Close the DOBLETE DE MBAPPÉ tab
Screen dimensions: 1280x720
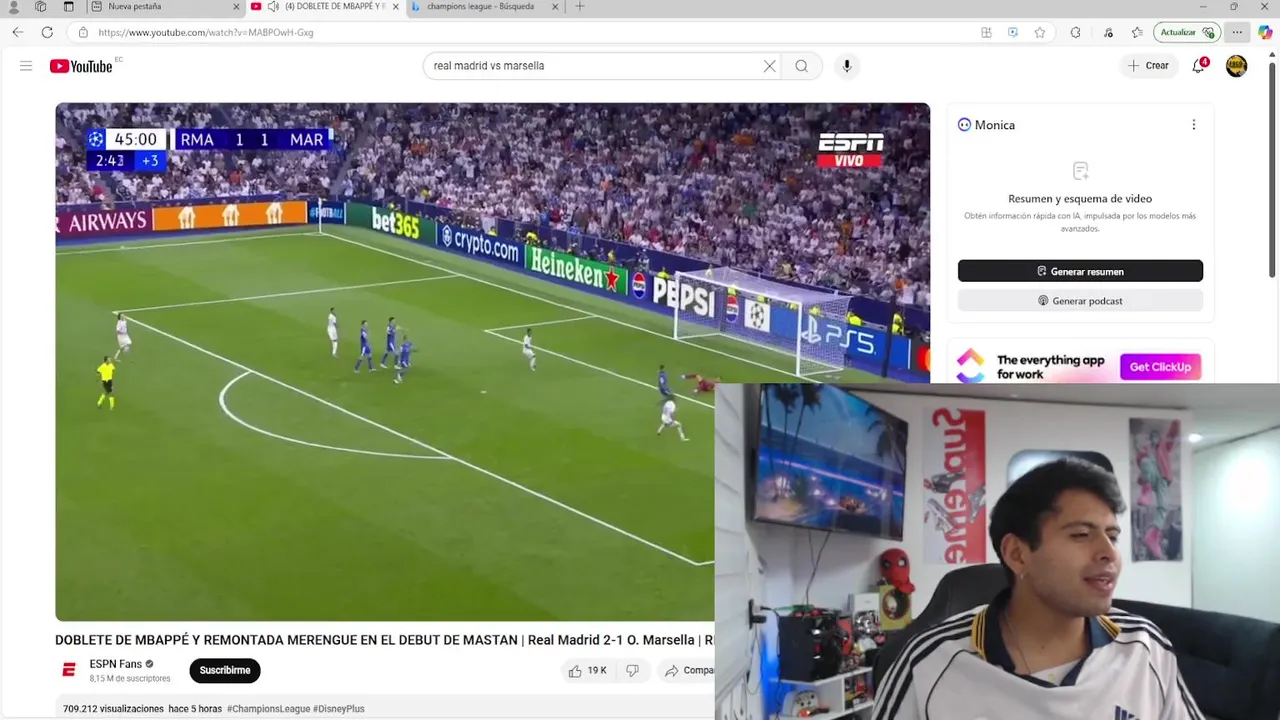pos(396,7)
